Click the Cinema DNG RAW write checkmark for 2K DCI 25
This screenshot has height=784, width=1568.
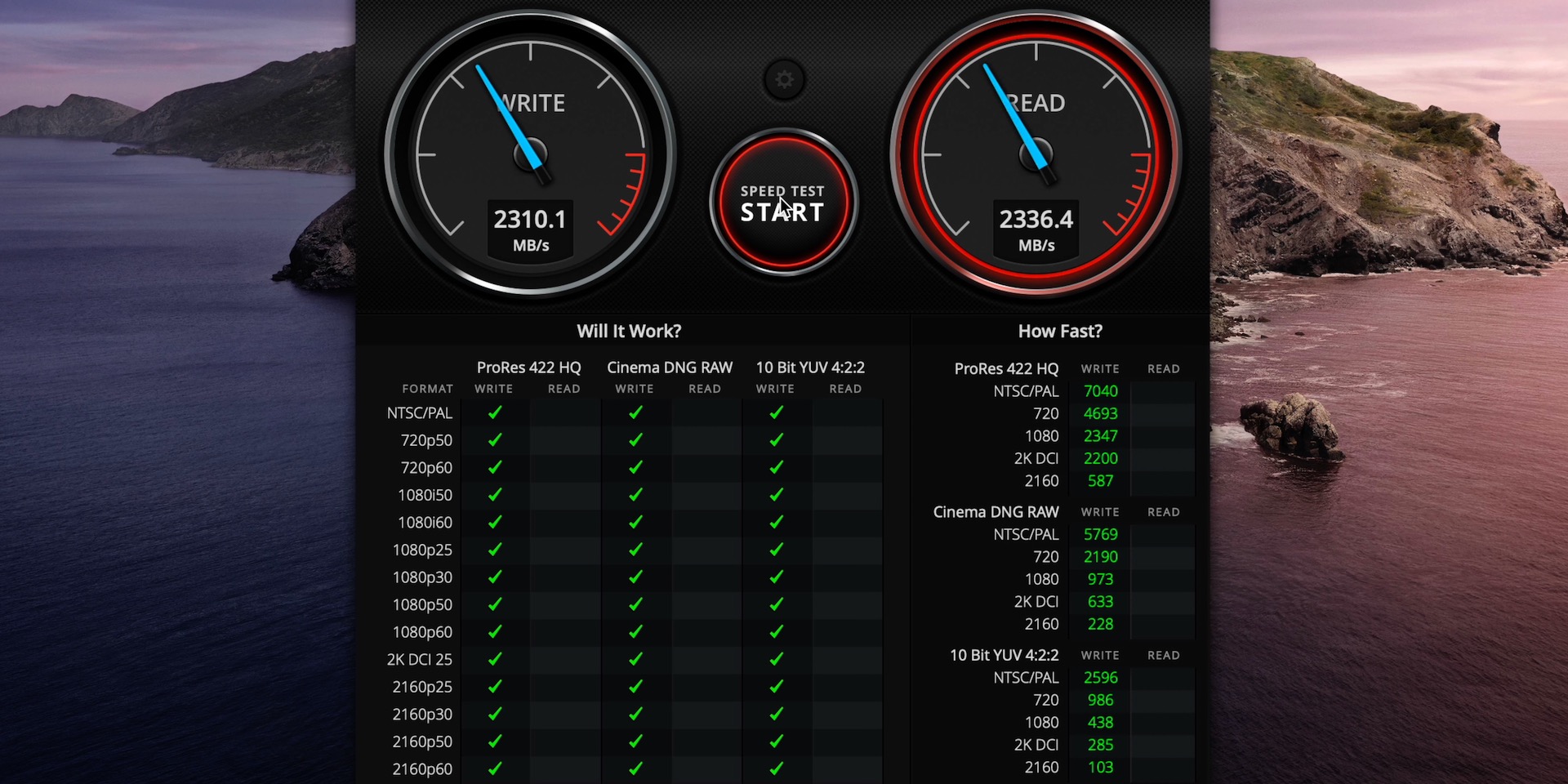[635, 659]
